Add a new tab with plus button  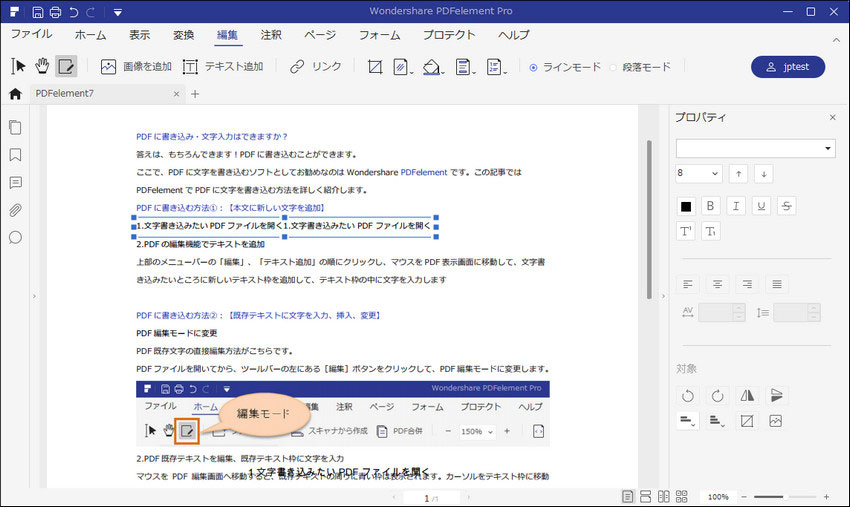(x=195, y=94)
